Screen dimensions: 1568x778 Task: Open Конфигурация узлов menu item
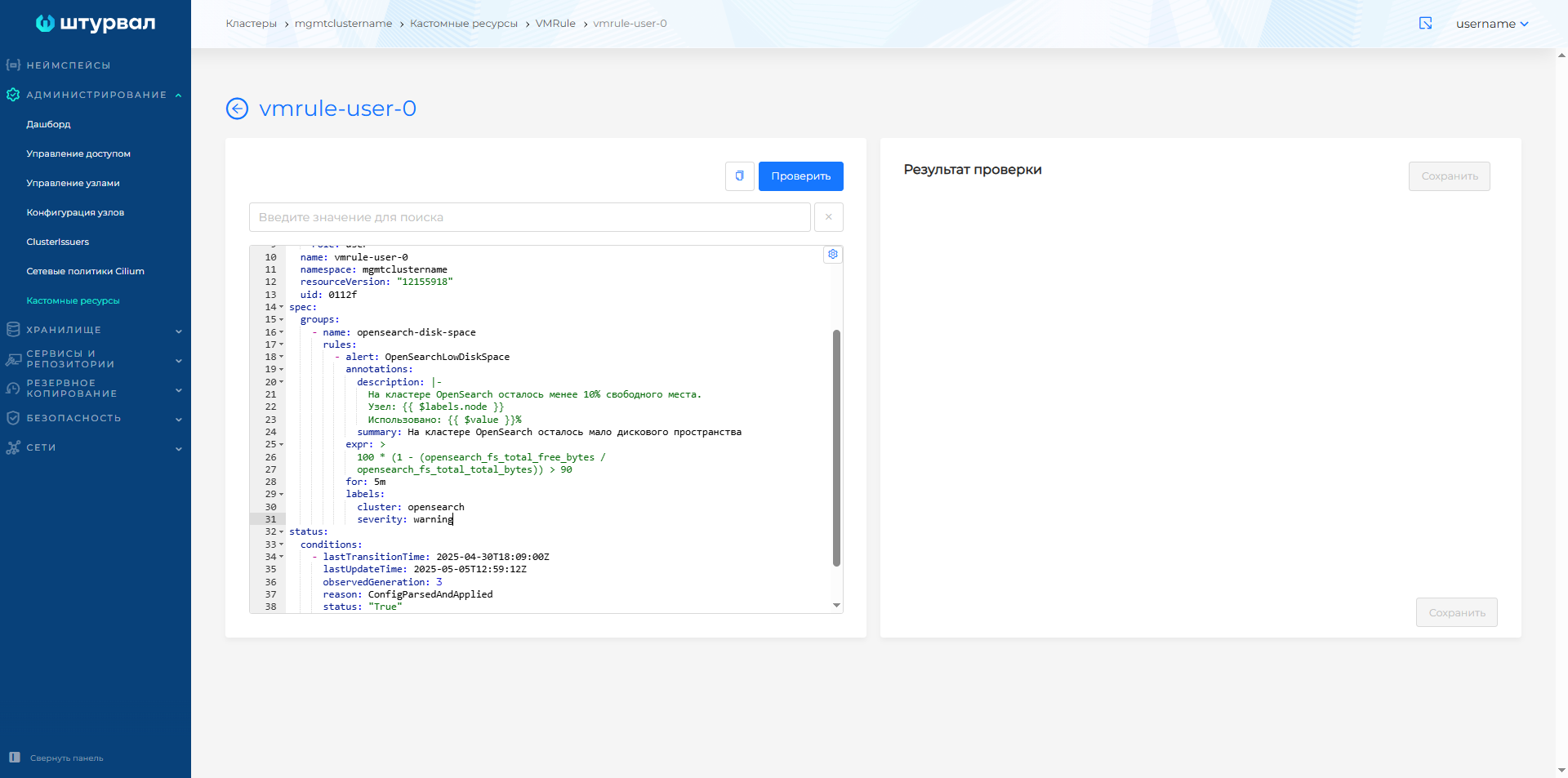click(x=75, y=212)
